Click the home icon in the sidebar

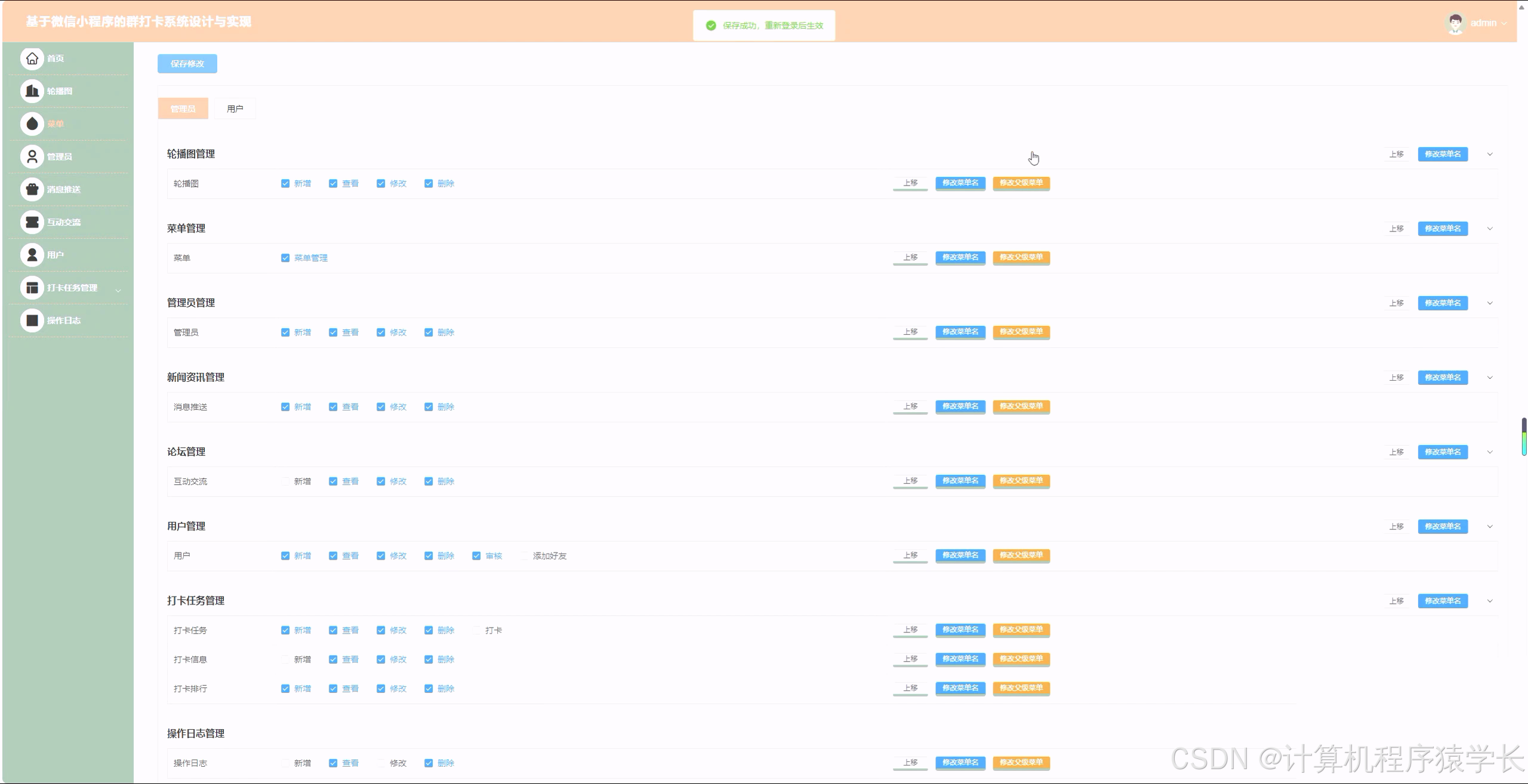click(32, 58)
